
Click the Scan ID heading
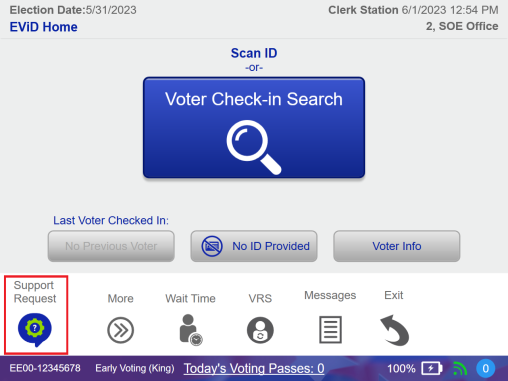coord(254,53)
